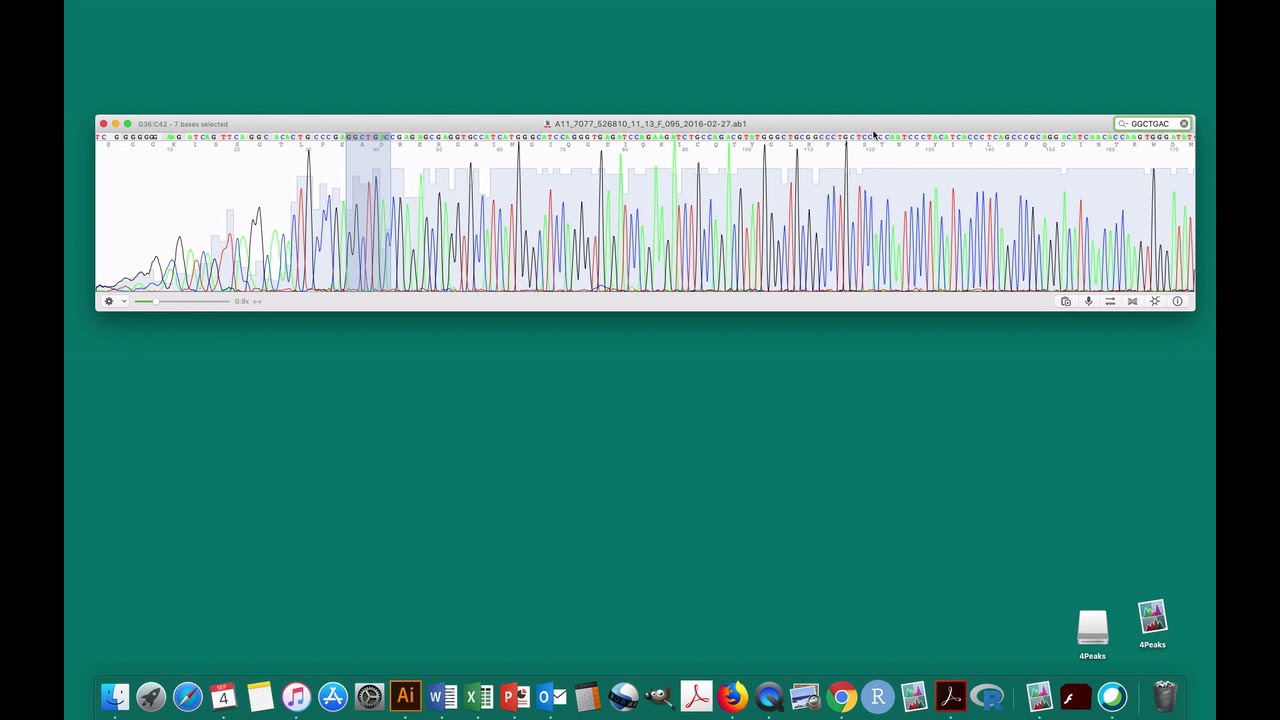Open Flash Player icon in the Dock
The width and height of the screenshot is (1280, 720).
[x=1075, y=696]
